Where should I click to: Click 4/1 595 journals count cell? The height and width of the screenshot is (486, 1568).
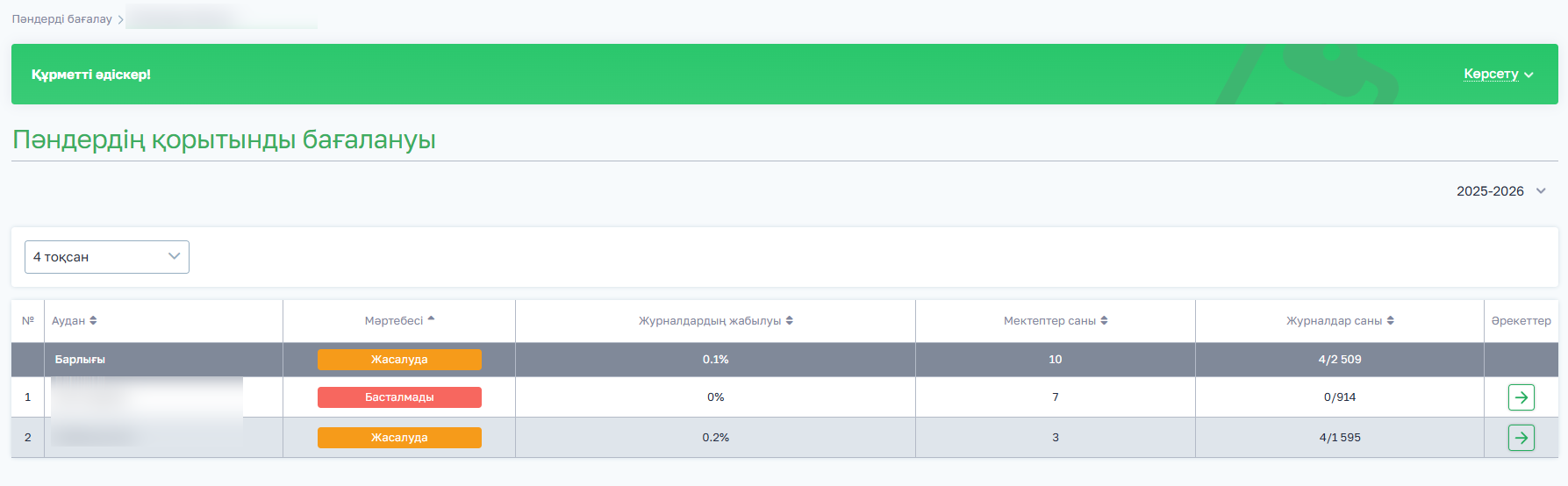click(x=1340, y=438)
